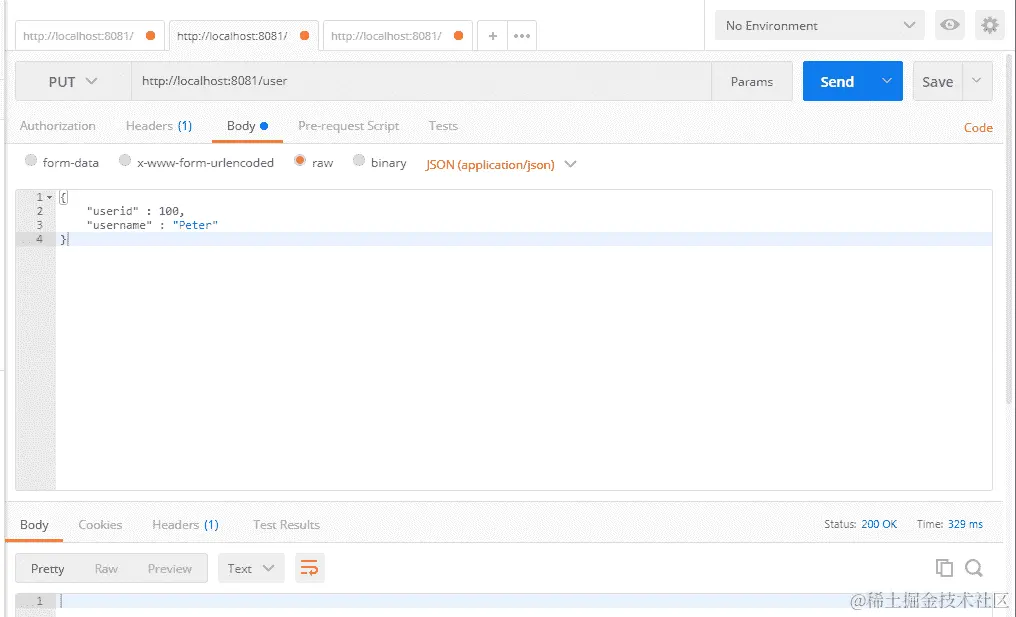The width and height of the screenshot is (1016, 617).
Task: Open response Headers (1) tab
Action: coord(185,524)
